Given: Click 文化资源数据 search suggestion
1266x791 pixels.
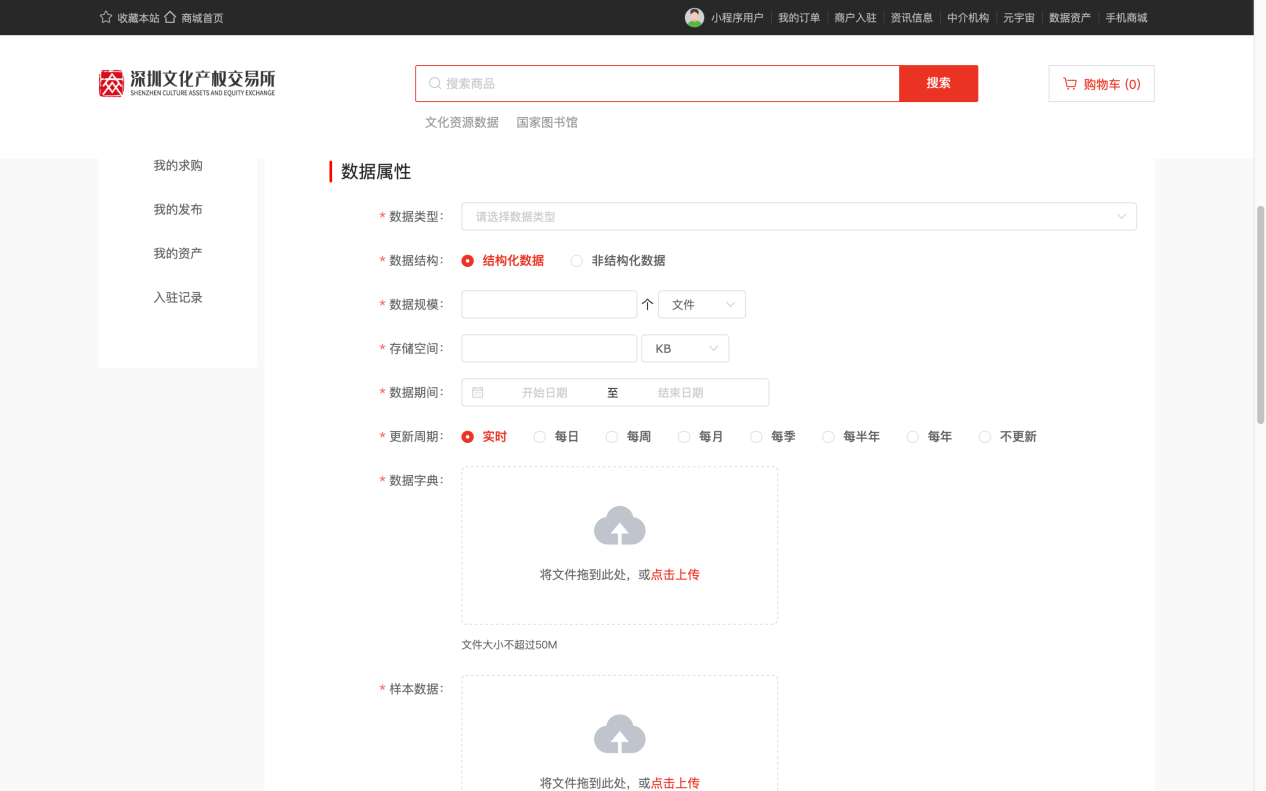Looking at the screenshot, I should click(462, 122).
